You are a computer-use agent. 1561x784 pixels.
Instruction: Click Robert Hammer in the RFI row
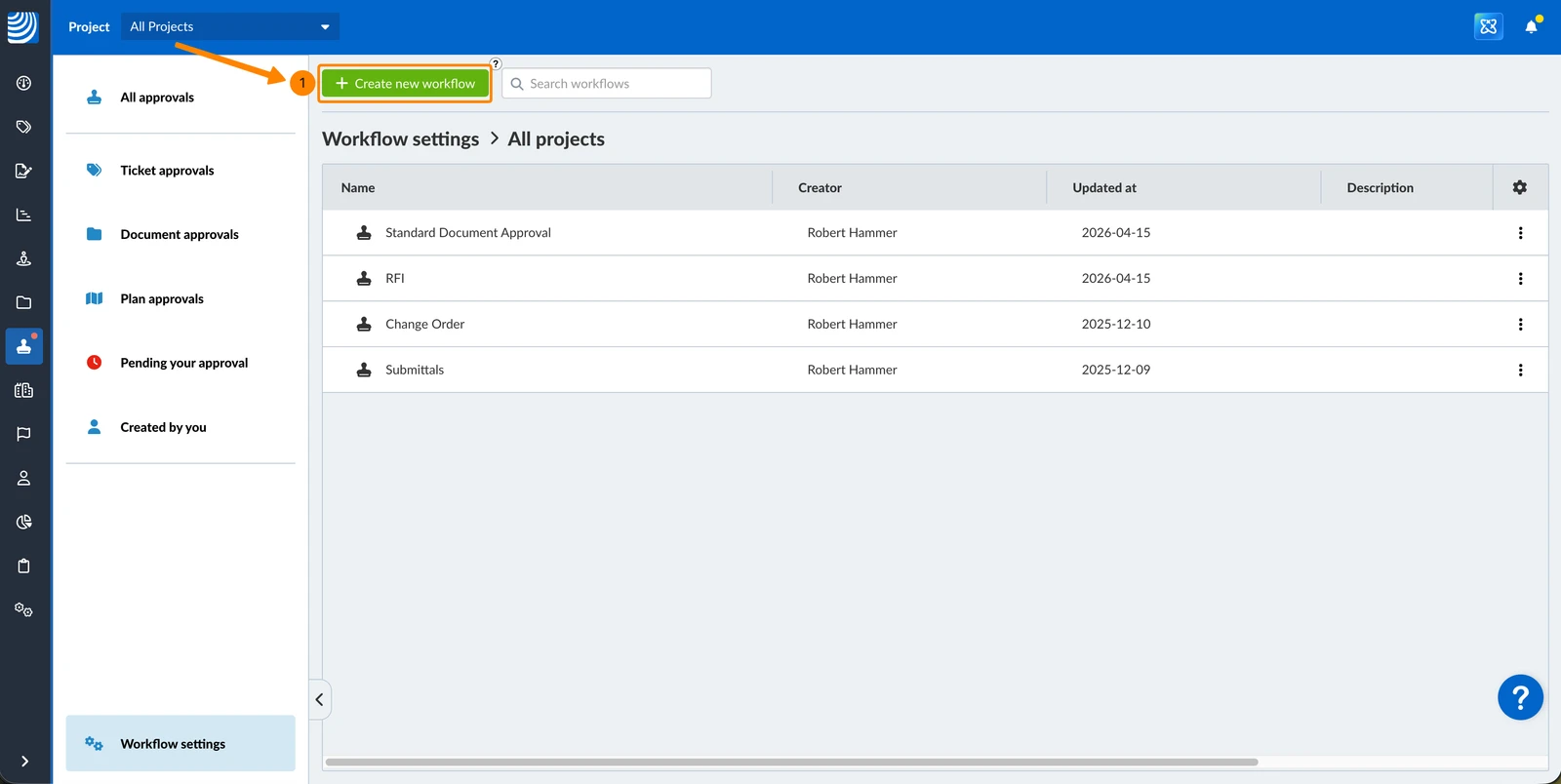tap(853, 279)
